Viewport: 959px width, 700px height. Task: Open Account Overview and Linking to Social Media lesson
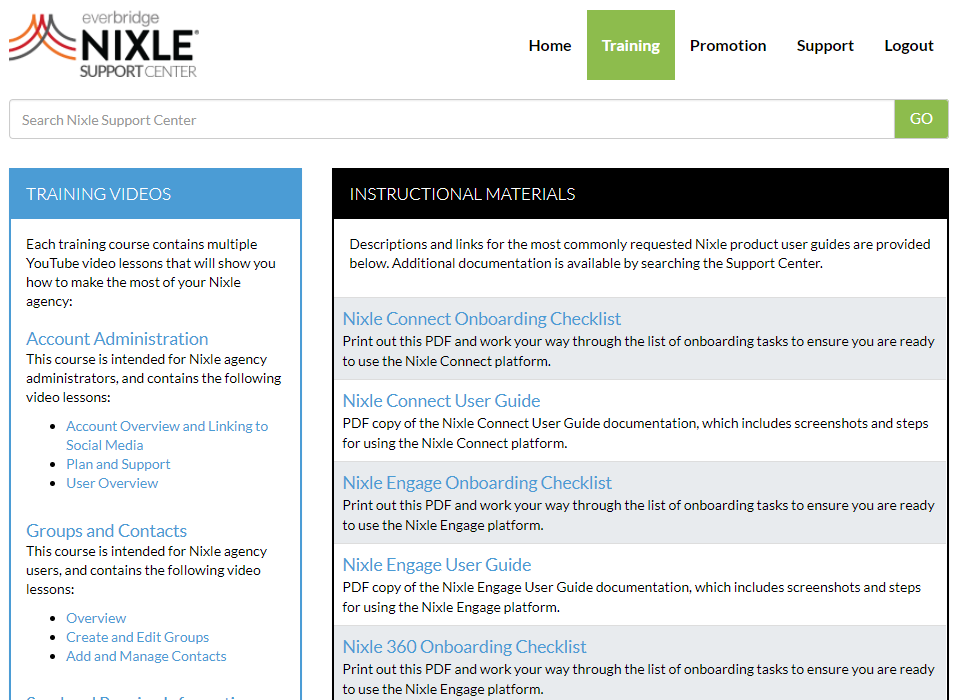point(167,435)
